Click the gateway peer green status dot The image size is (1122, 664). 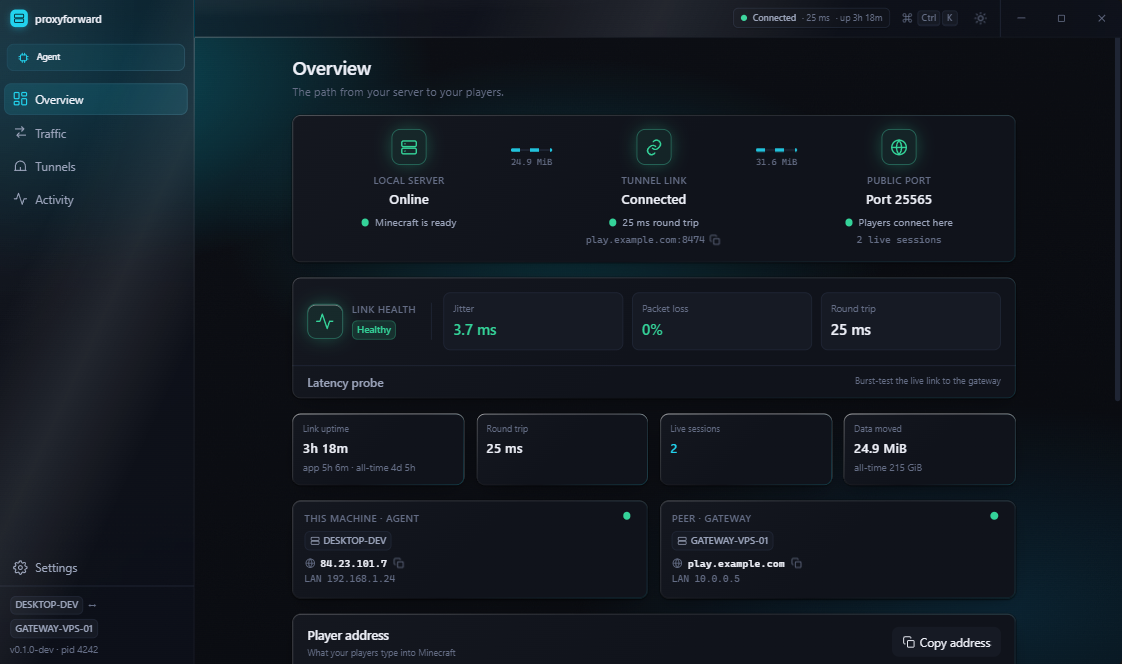click(x=994, y=516)
